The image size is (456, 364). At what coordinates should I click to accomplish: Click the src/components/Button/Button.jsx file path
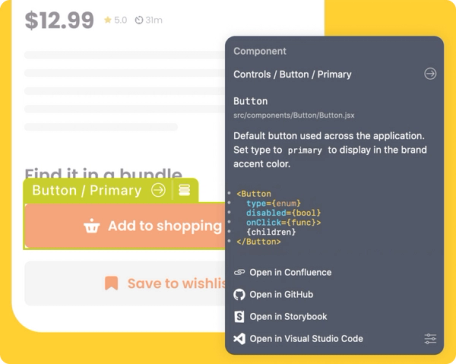[294, 115]
